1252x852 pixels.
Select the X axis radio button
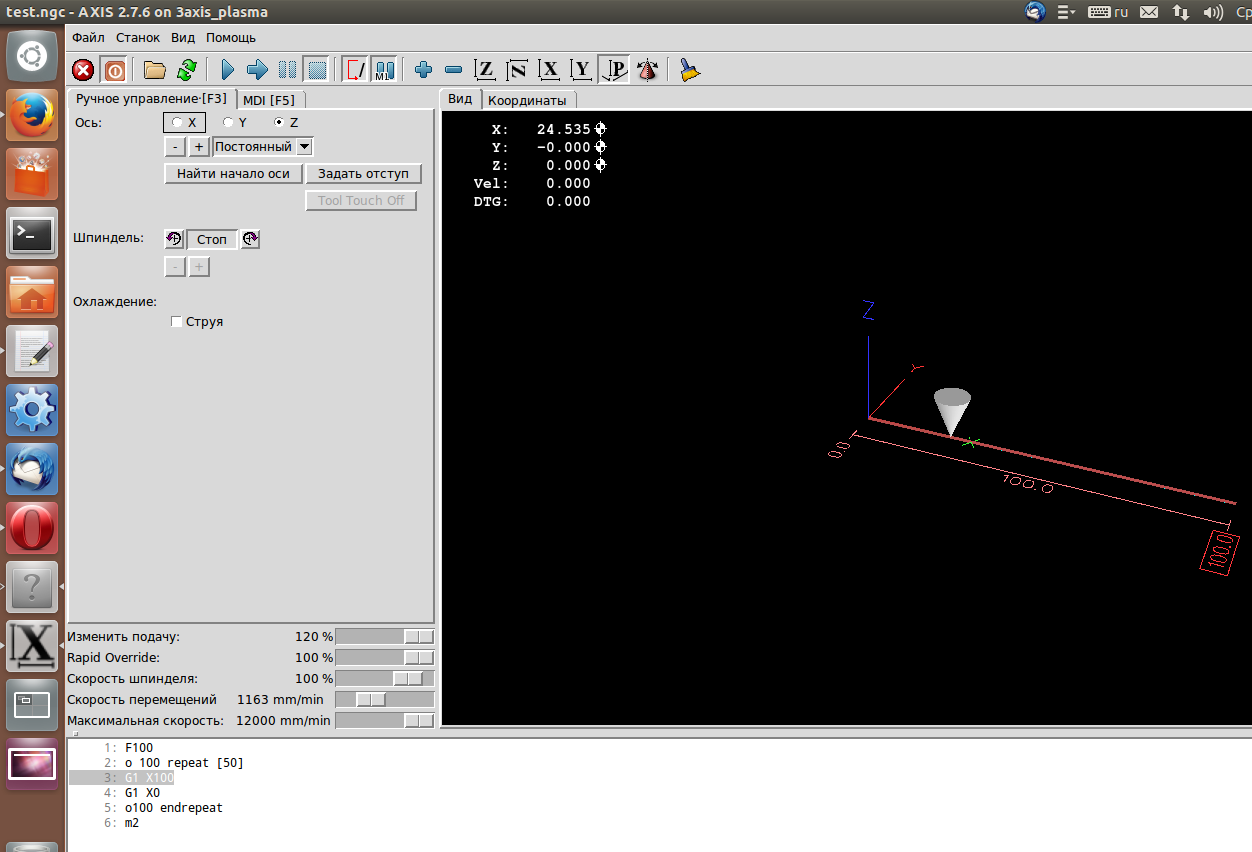click(184, 122)
